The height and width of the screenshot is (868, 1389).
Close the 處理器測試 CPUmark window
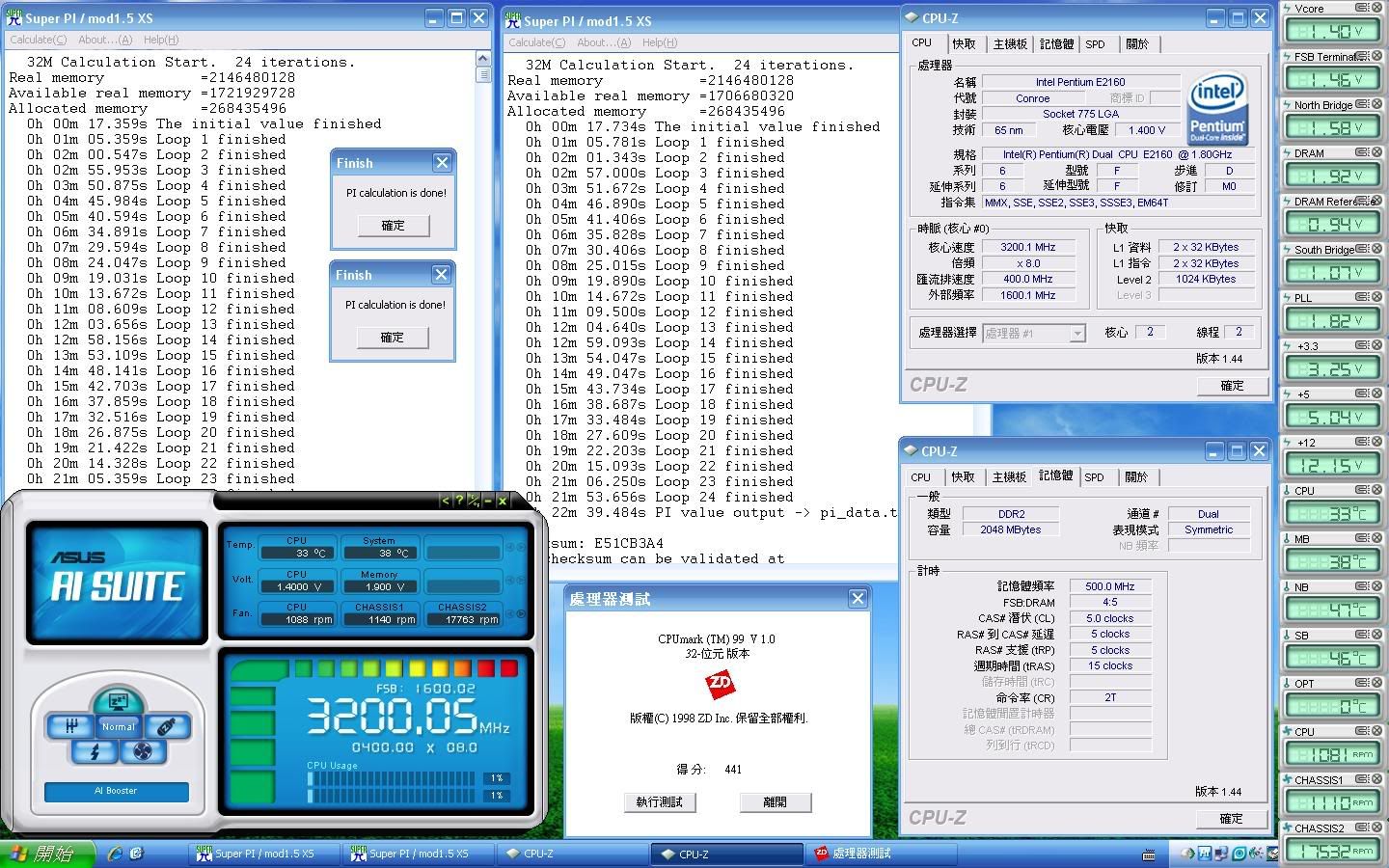[x=858, y=599]
